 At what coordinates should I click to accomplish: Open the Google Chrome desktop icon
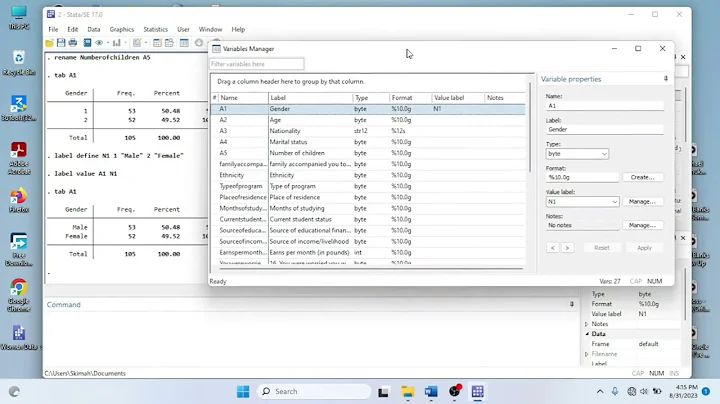(x=18, y=295)
